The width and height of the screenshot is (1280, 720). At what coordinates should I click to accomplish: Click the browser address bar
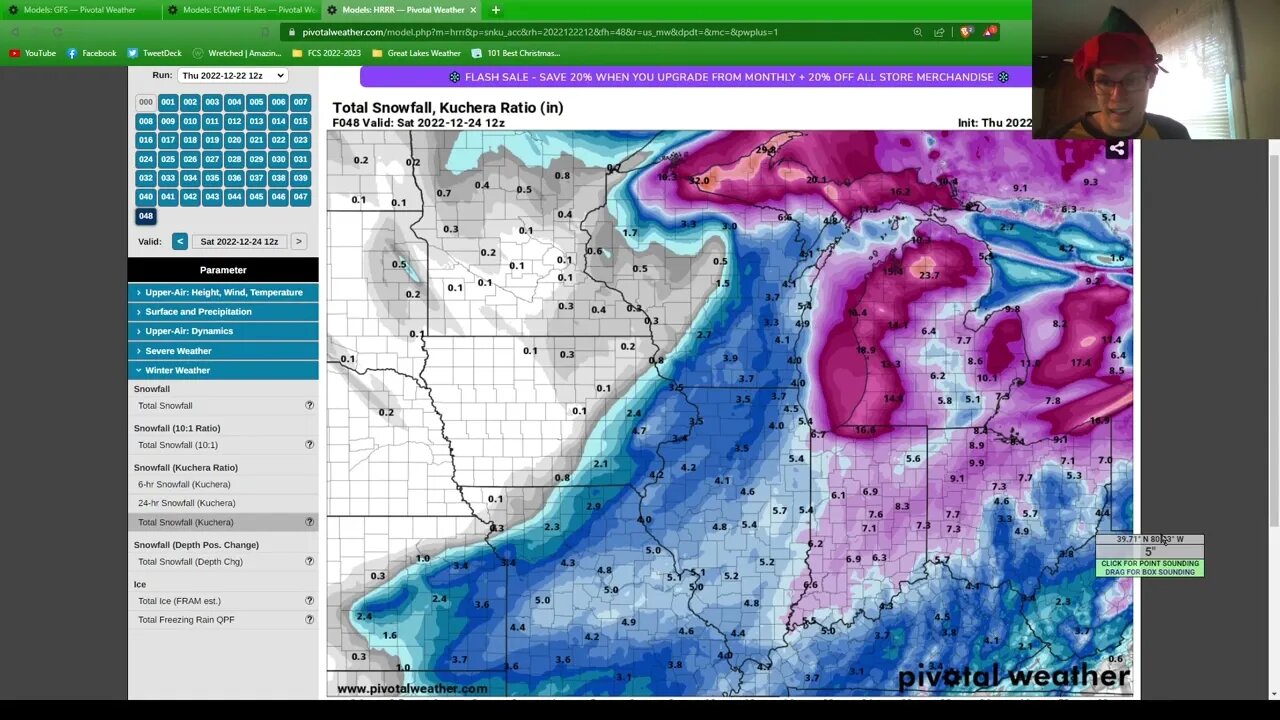click(x=600, y=32)
